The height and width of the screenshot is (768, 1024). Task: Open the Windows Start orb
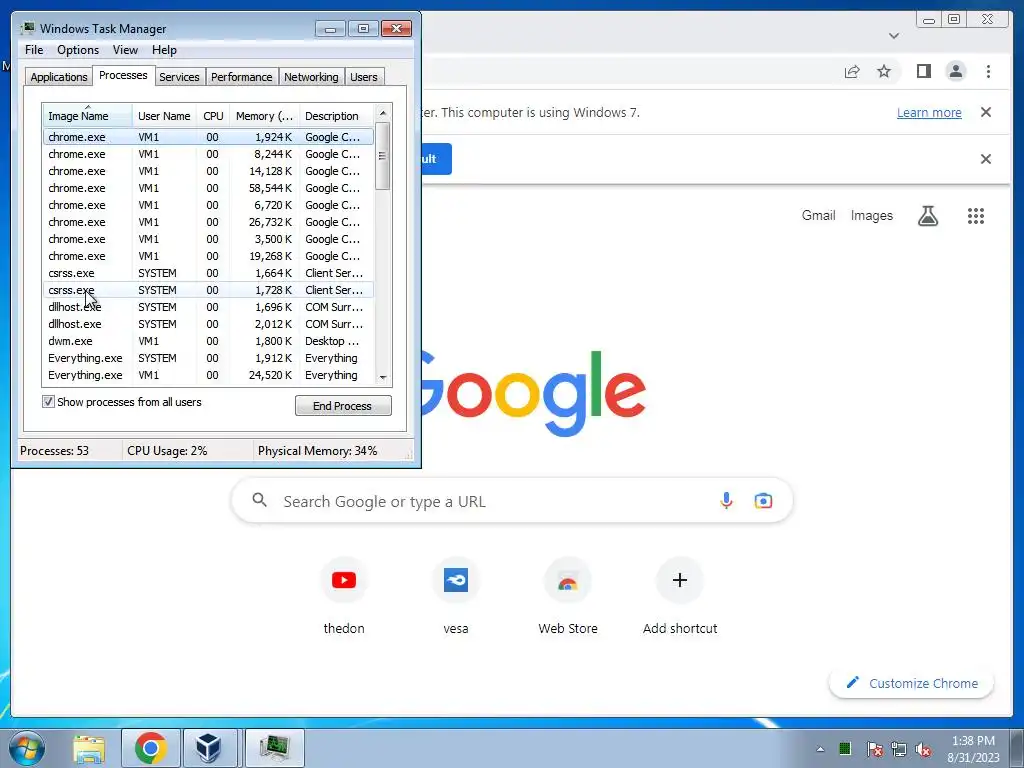(x=27, y=748)
